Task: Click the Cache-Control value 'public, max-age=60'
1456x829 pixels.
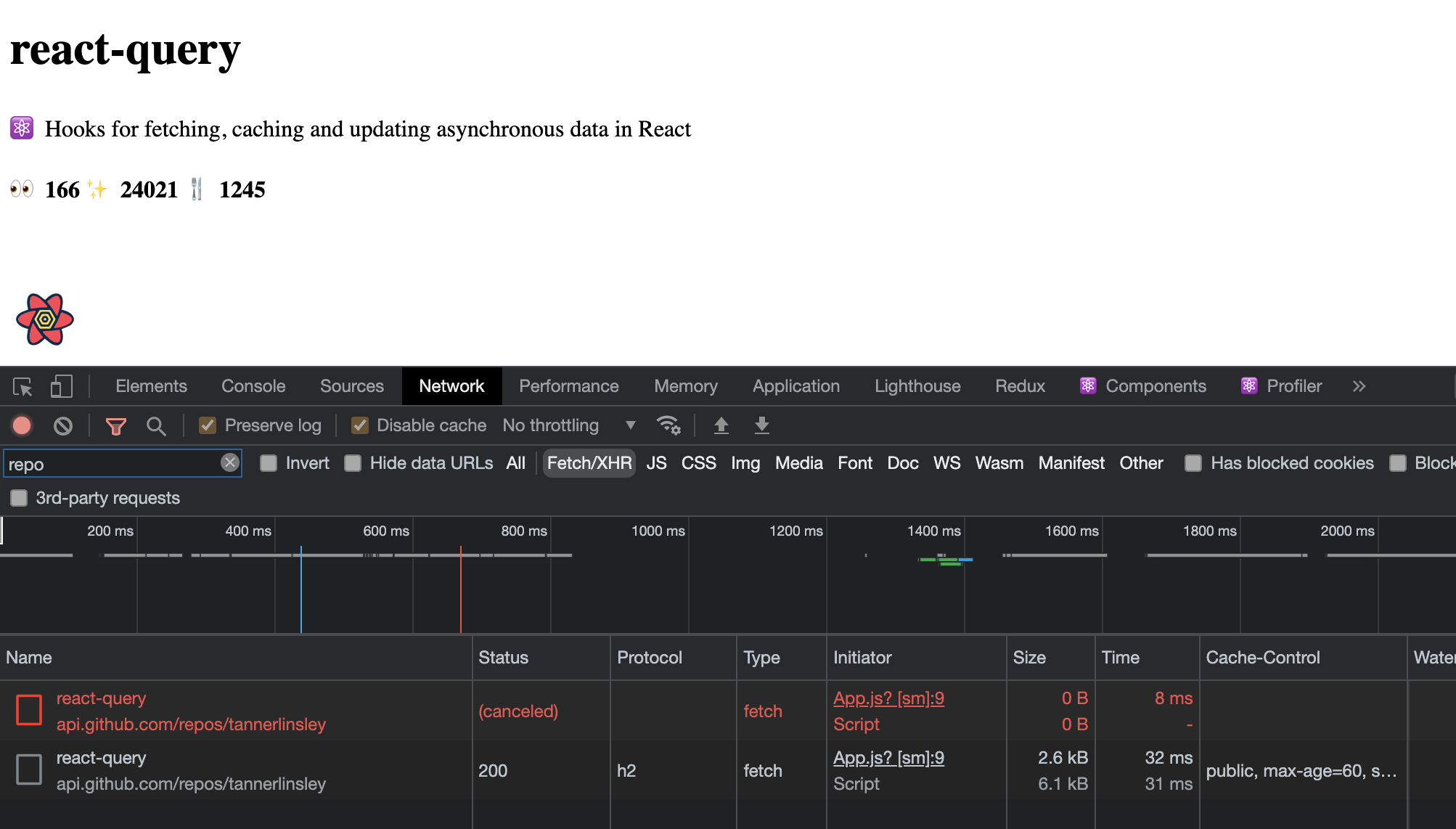Action: [x=1301, y=771]
